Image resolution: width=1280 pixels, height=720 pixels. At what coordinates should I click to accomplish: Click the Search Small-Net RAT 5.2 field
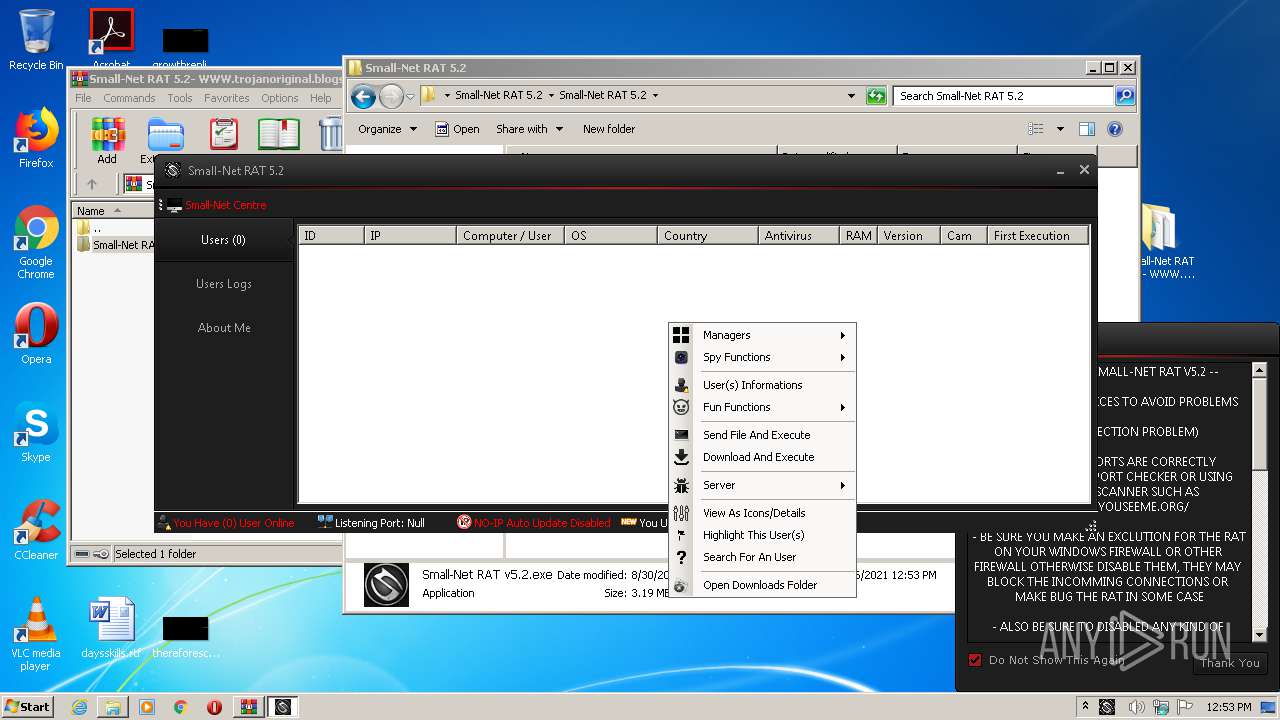(x=1003, y=96)
